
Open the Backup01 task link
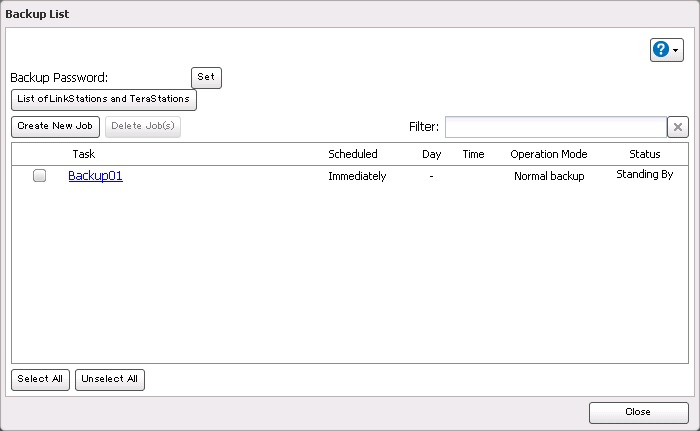(95, 176)
